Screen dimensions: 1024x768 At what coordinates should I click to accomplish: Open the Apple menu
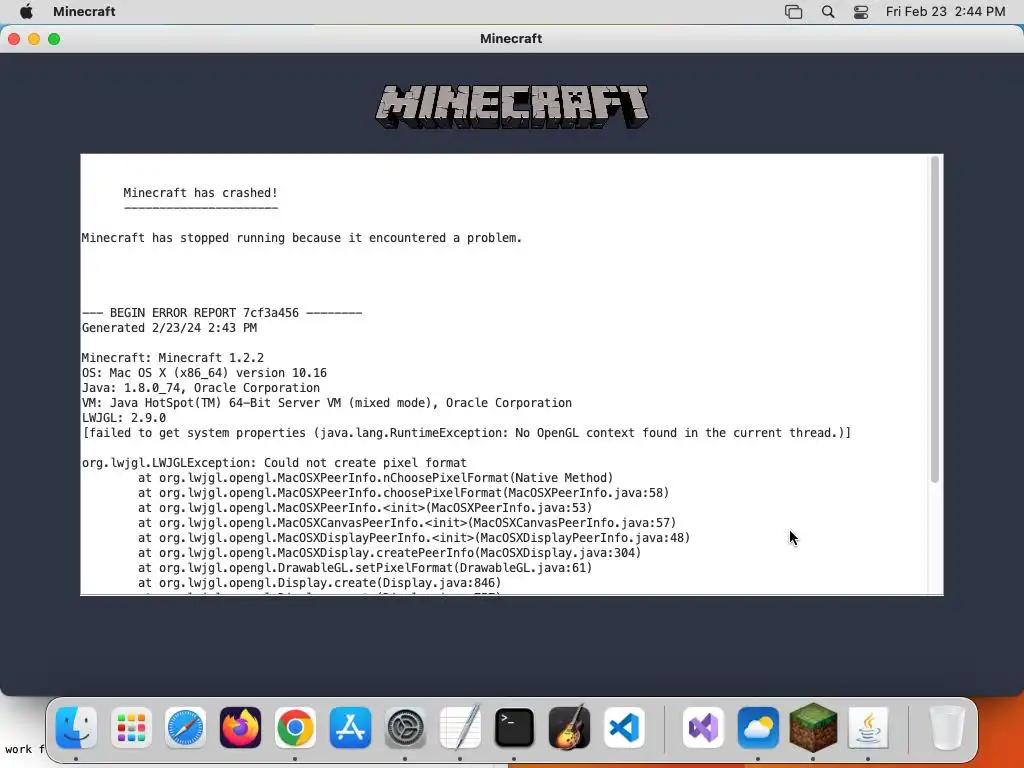click(26, 11)
